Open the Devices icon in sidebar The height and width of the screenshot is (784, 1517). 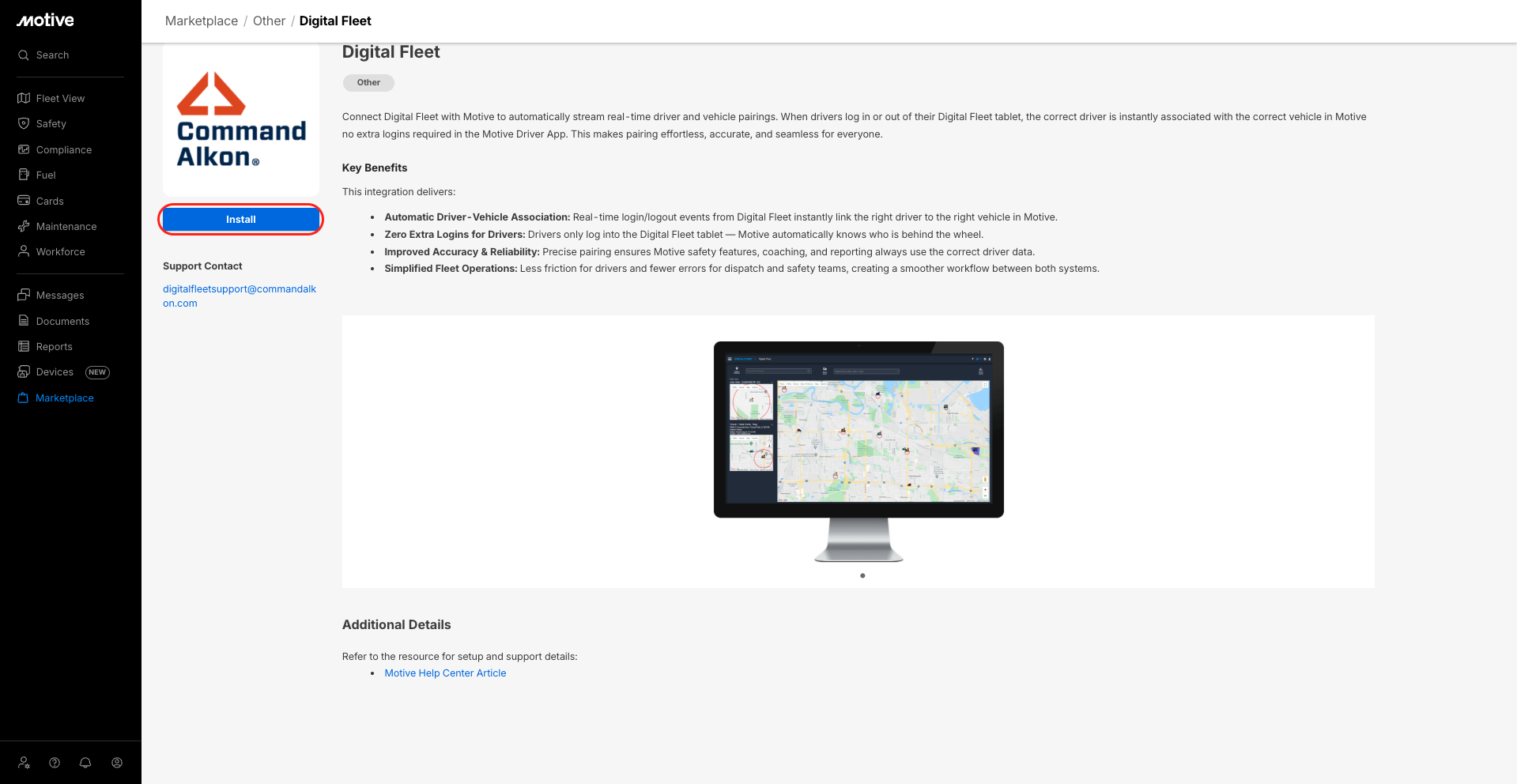tap(24, 371)
